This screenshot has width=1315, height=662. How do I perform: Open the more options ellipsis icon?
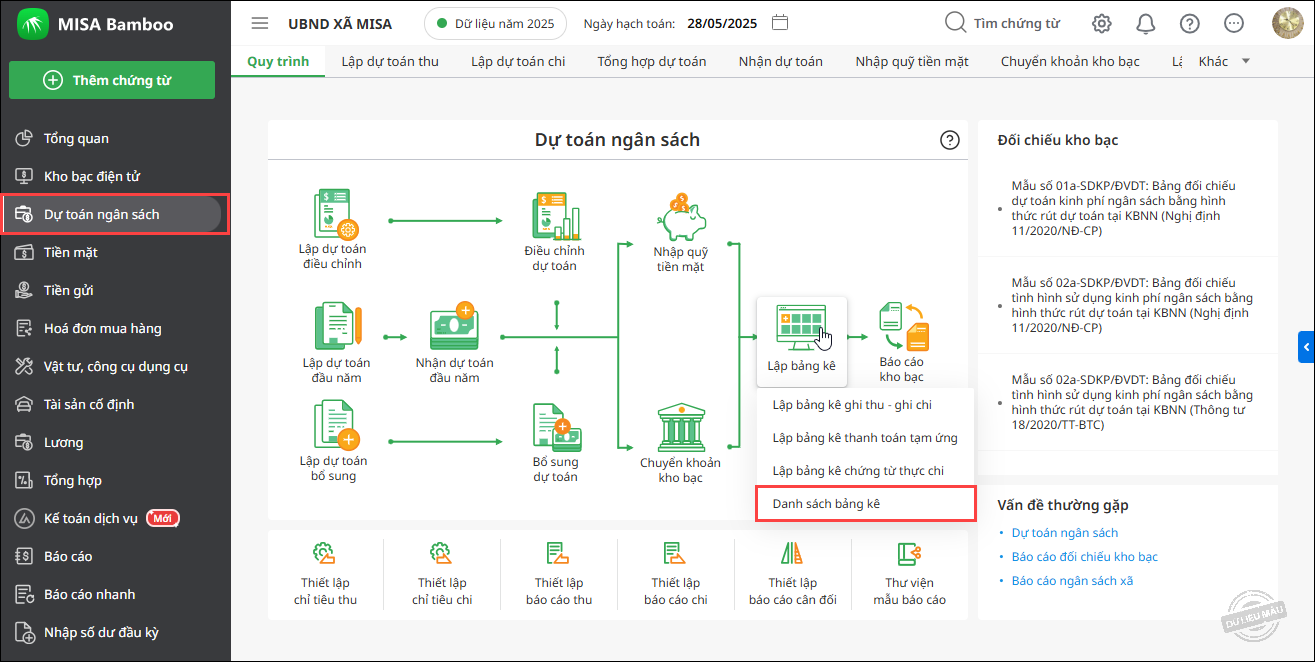[1234, 23]
